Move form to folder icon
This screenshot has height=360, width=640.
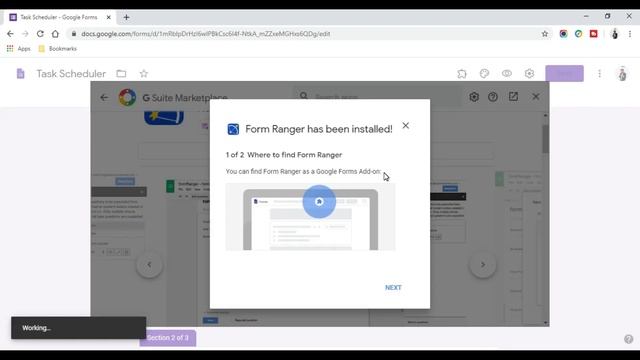tap(121, 73)
